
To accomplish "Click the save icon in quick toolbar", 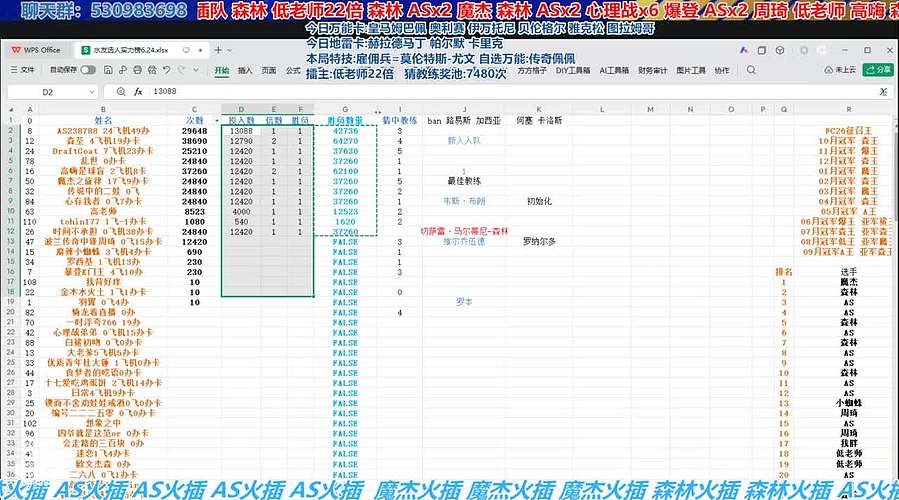I will point(108,70).
